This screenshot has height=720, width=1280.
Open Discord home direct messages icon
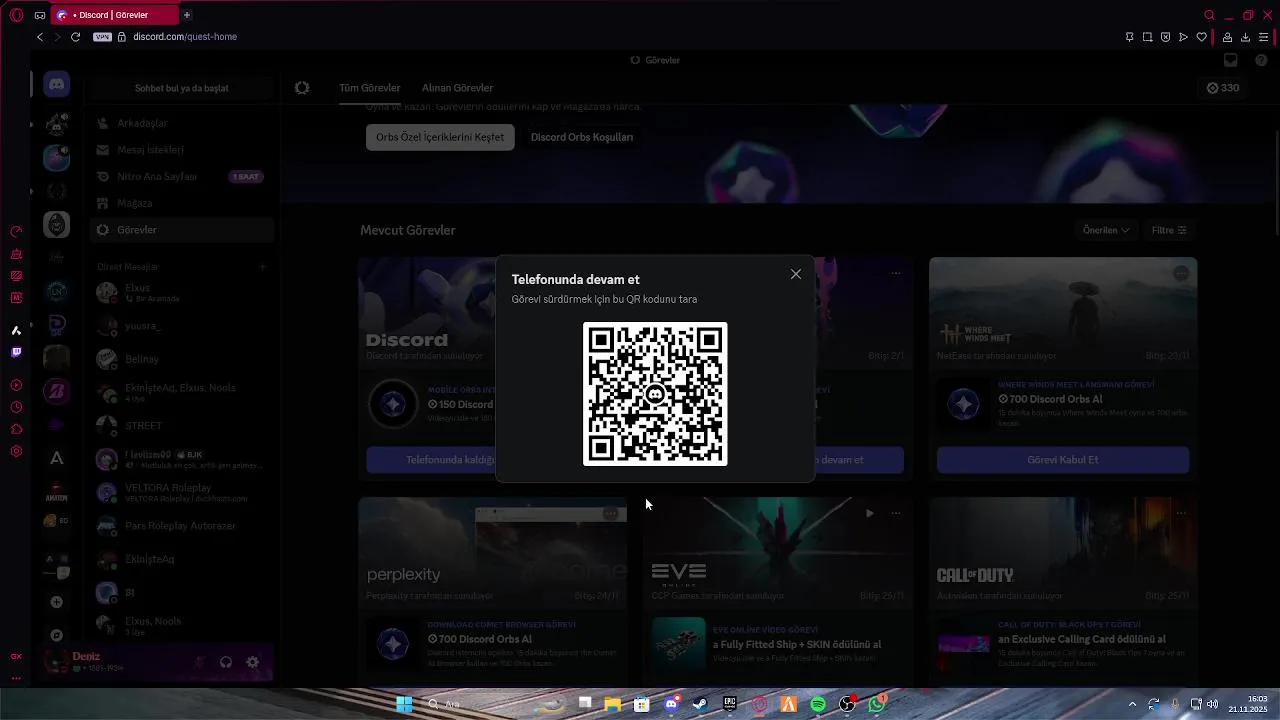(x=57, y=85)
